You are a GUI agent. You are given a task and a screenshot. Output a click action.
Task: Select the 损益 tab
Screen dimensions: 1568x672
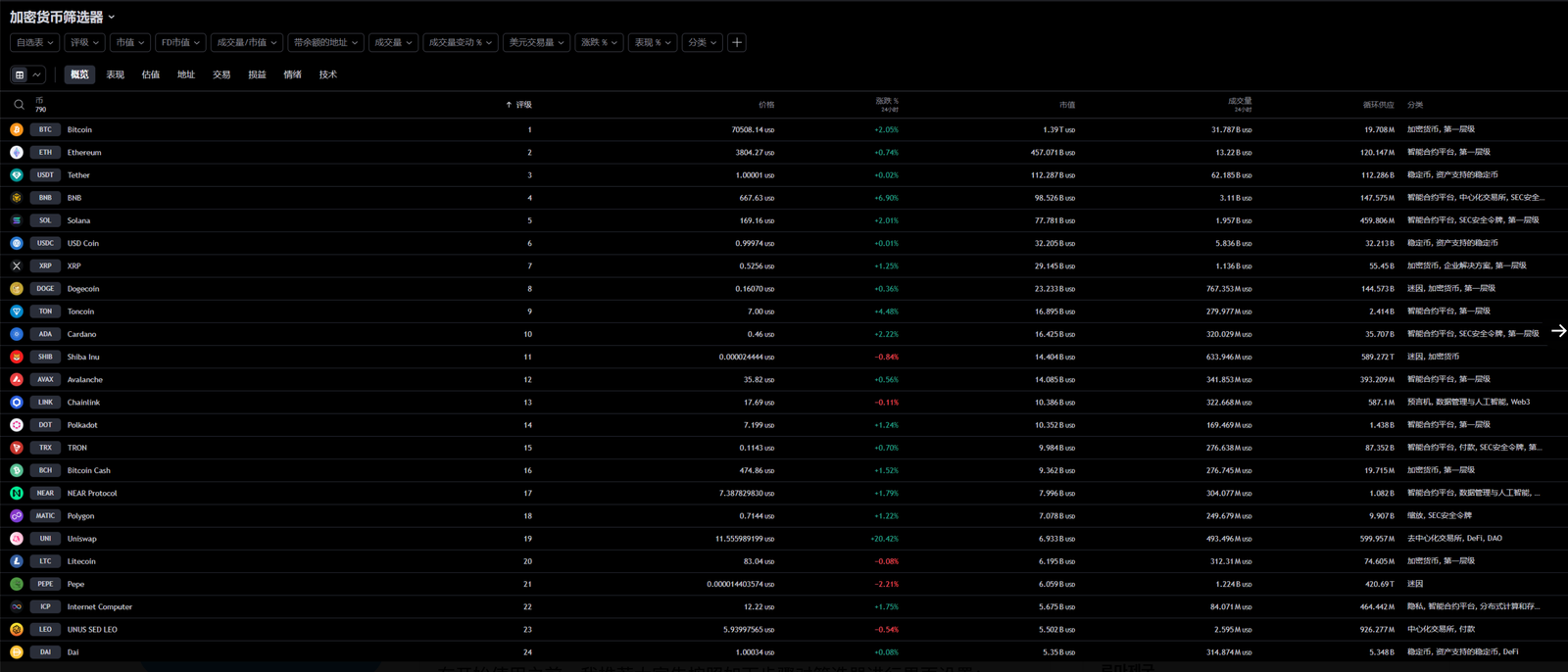coord(257,74)
